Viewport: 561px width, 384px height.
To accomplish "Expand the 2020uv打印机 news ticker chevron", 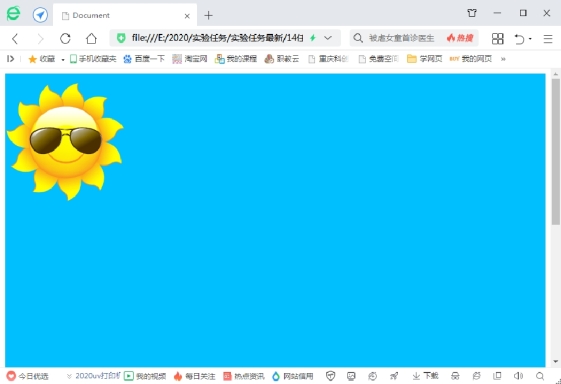I will (x=69, y=376).
